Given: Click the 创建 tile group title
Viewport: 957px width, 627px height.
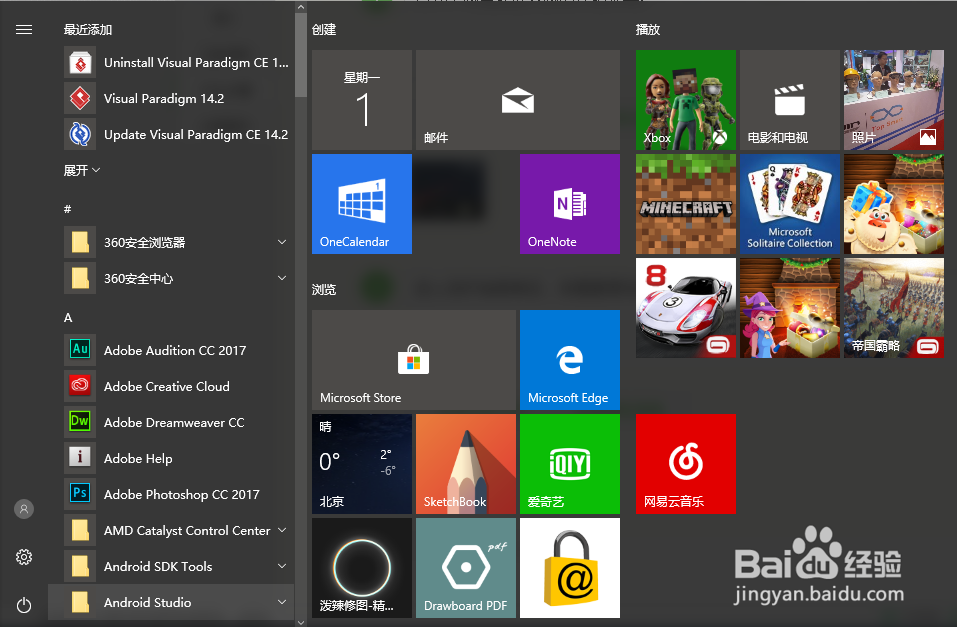Looking at the screenshot, I should (x=324, y=29).
